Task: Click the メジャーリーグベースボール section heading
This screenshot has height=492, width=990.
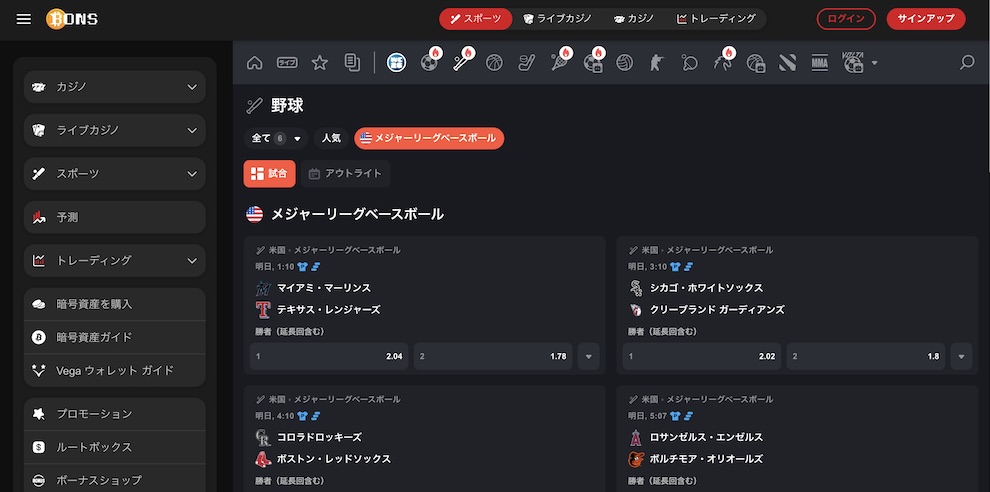Action: [x=357, y=214]
